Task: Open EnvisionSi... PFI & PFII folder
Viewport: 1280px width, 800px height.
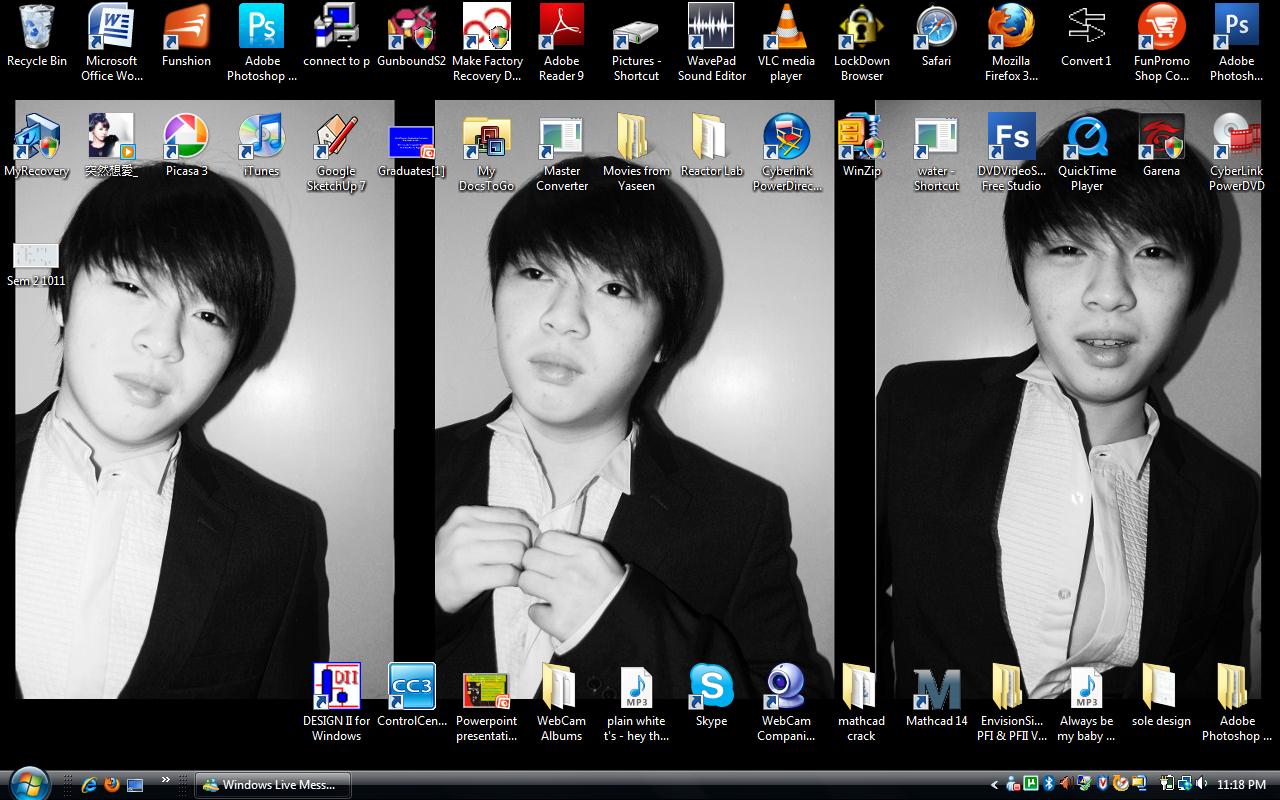Action: tap(1011, 703)
